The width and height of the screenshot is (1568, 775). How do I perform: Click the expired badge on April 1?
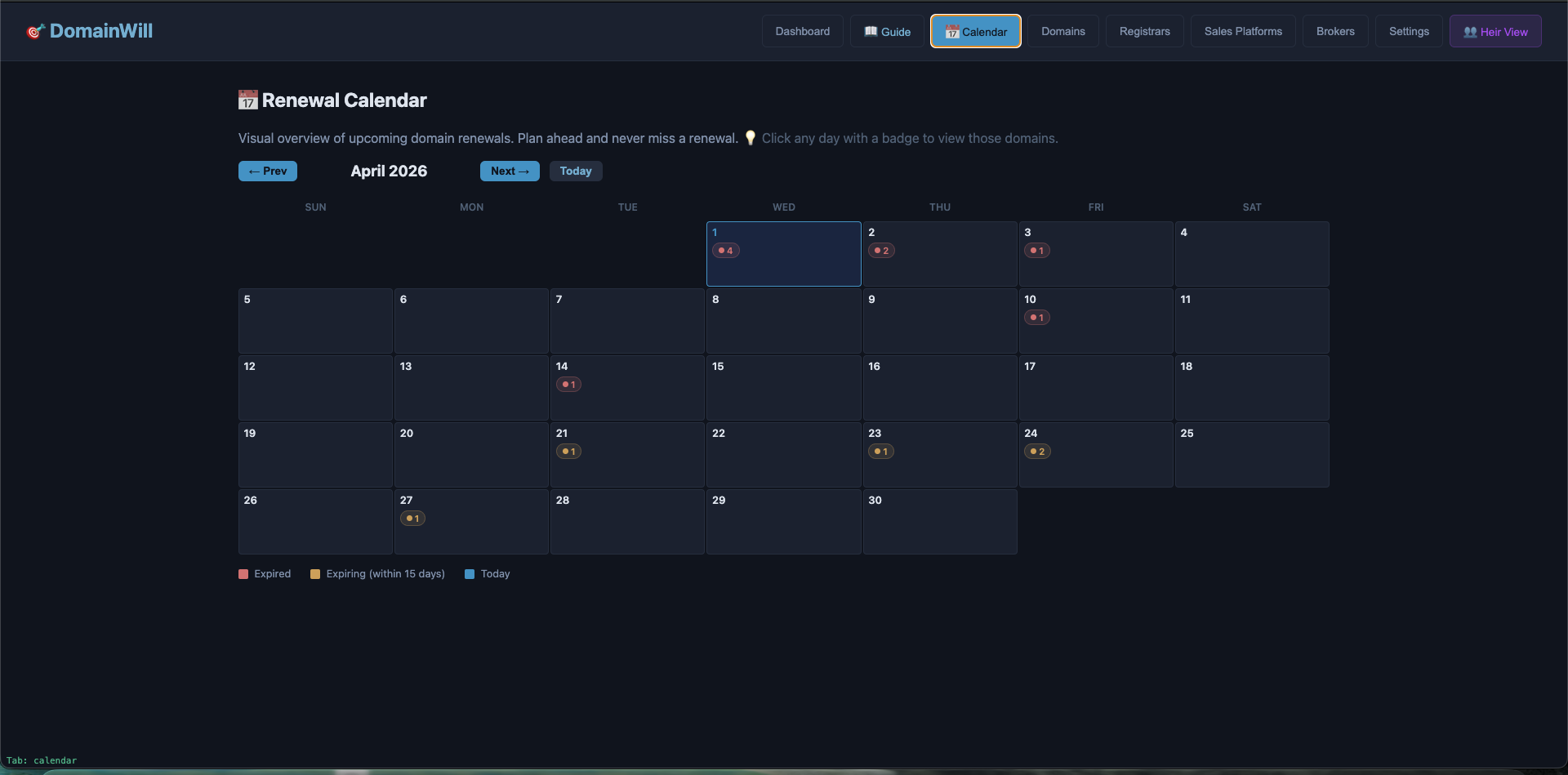(725, 251)
